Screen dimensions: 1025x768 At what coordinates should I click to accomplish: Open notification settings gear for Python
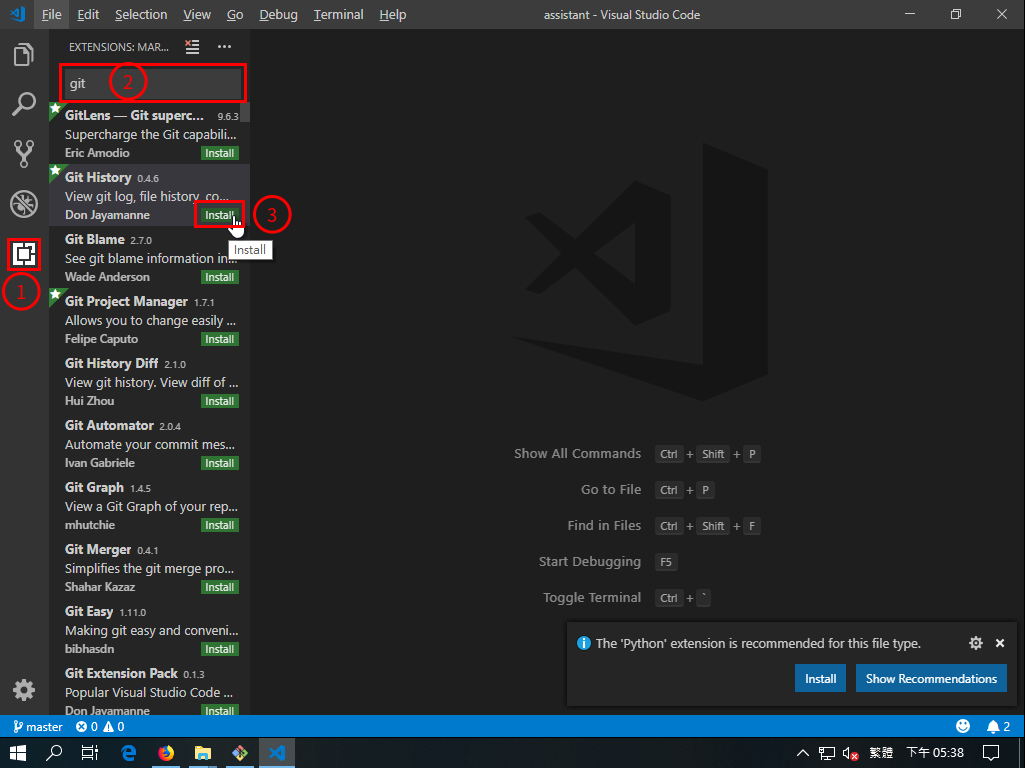pyautogui.click(x=976, y=643)
